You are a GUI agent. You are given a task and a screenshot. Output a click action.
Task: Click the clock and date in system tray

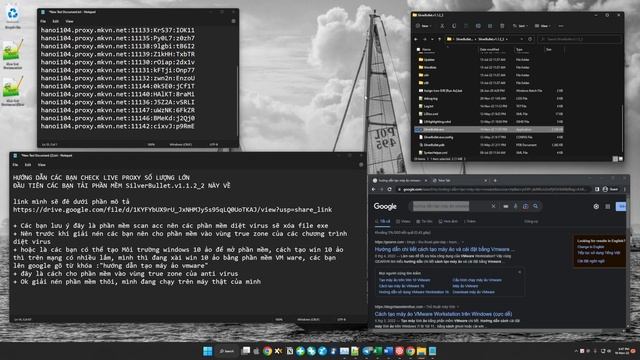pyautogui.click(x=623, y=351)
